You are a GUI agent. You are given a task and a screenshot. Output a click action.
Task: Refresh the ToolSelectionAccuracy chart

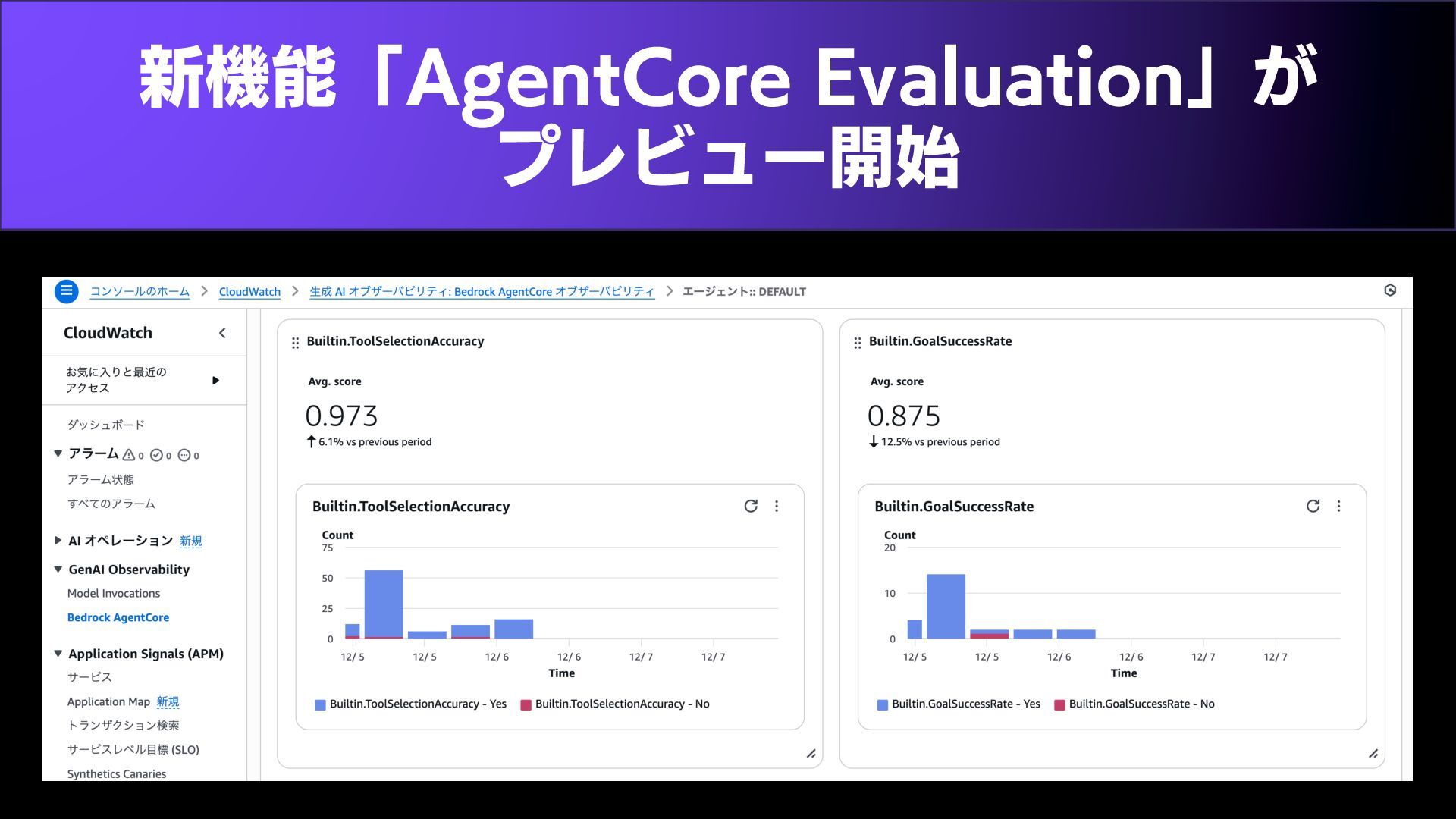751,506
